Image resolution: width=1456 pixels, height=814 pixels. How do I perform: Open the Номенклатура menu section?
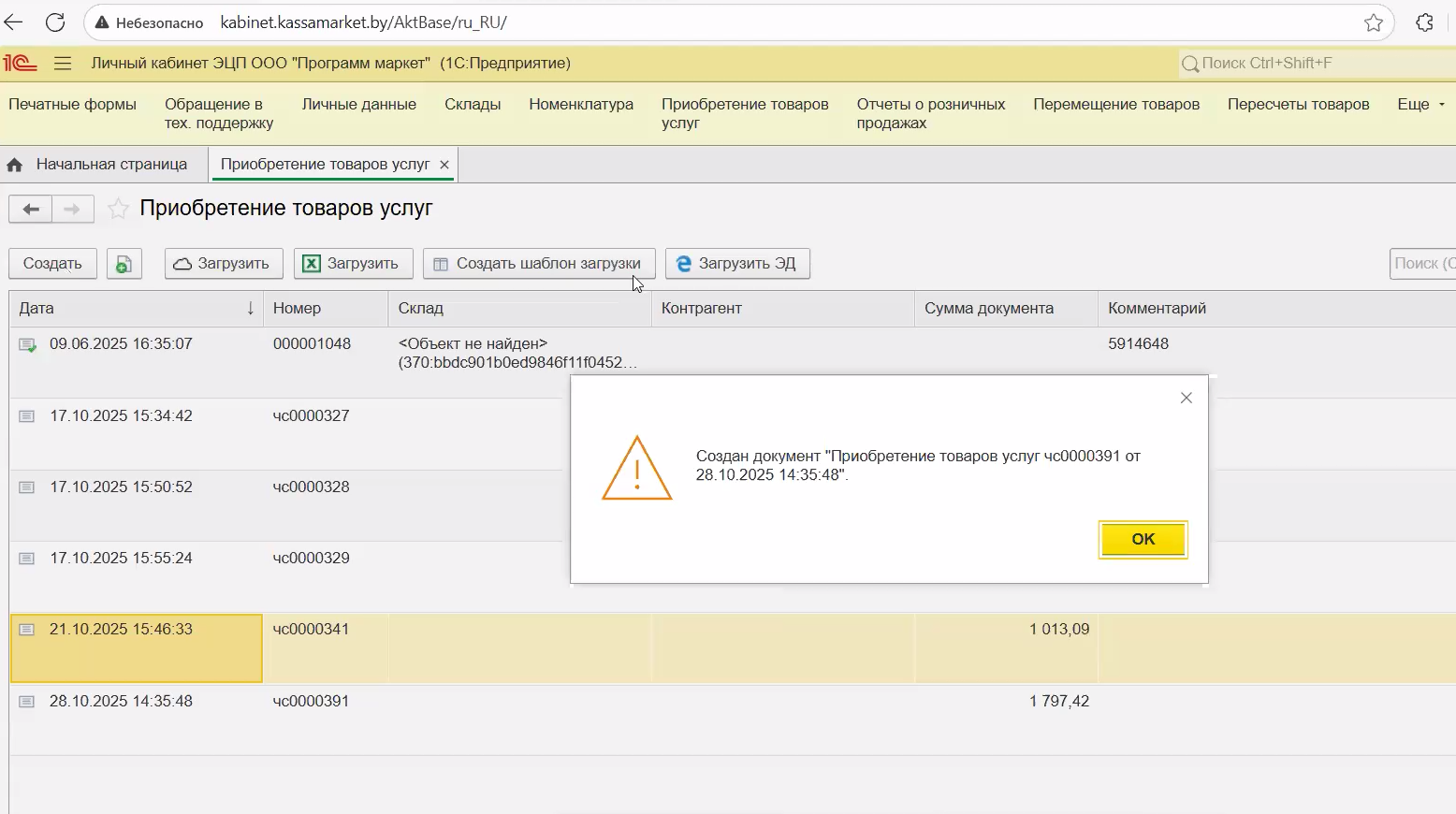point(581,105)
